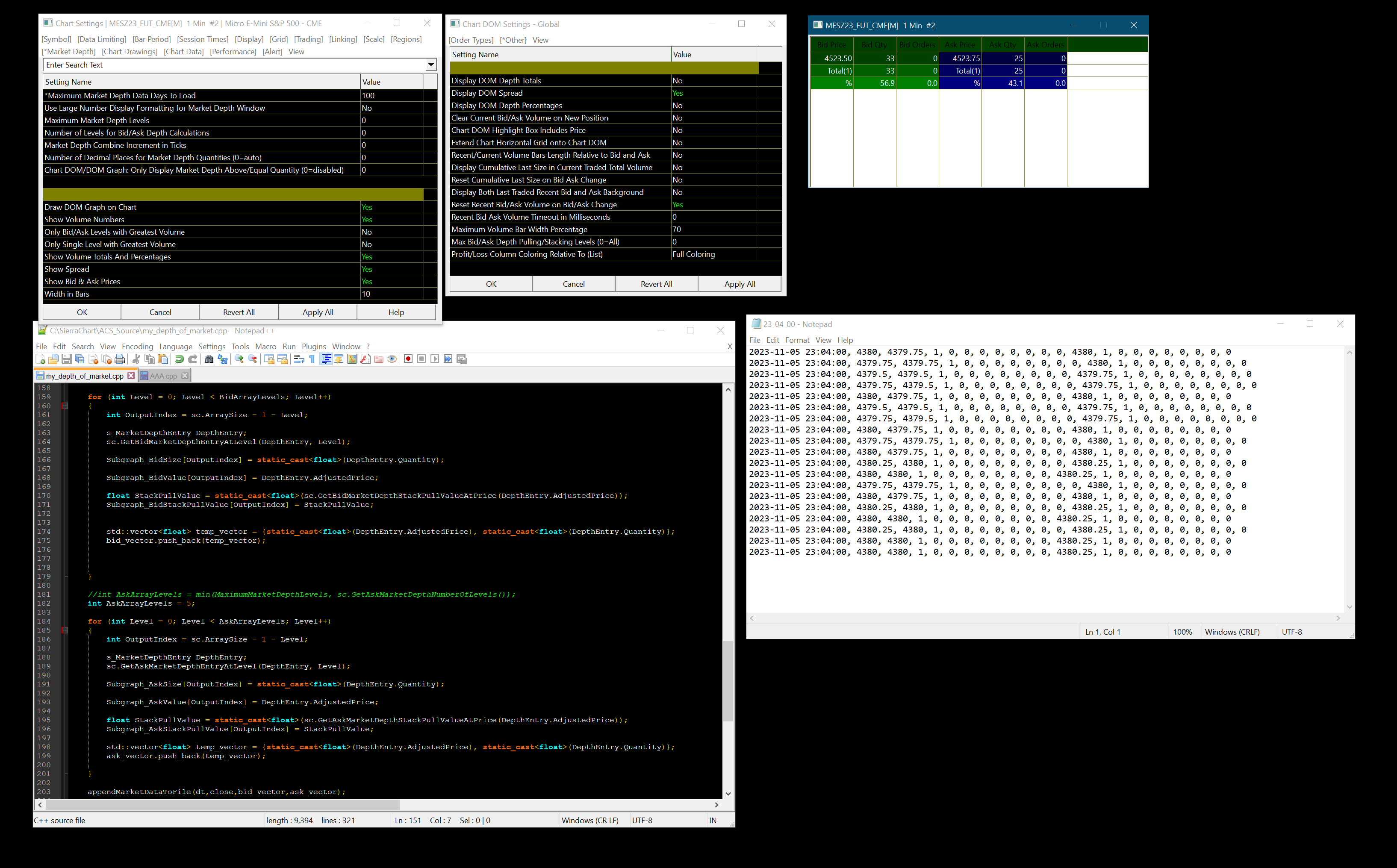Click the Print icon in Notepad++ toolbar
Screen dimensions: 1397x868
[119, 359]
